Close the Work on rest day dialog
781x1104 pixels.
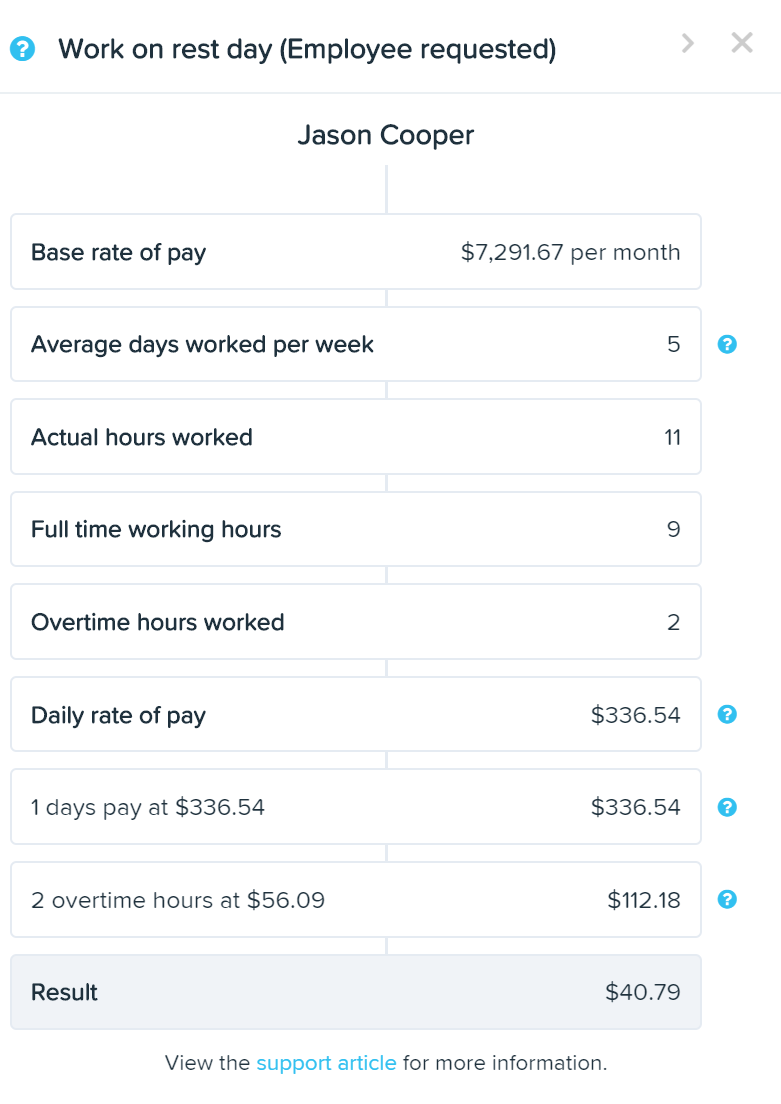pyautogui.click(x=742, y=43)
